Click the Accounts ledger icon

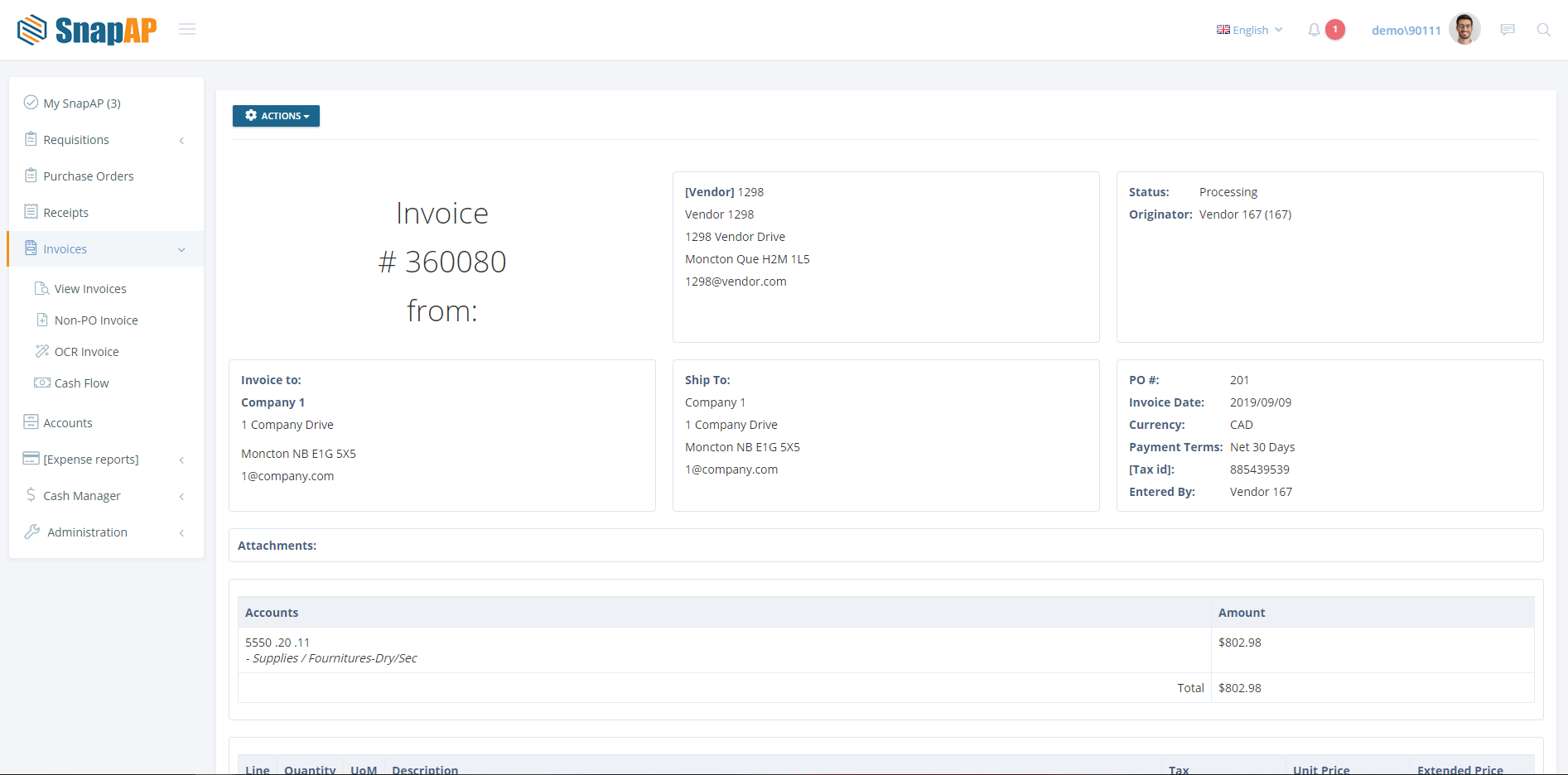[31, 421]
